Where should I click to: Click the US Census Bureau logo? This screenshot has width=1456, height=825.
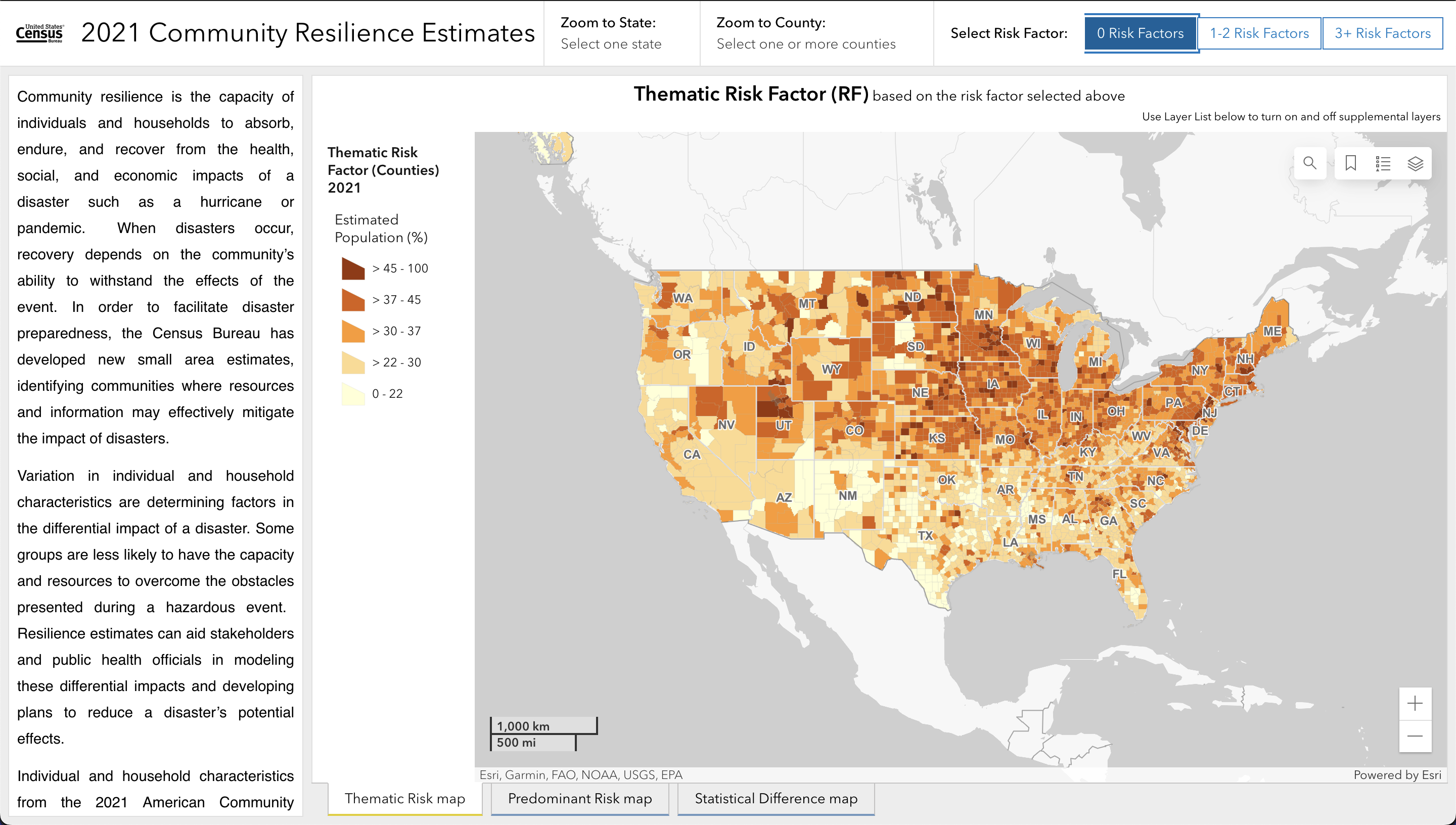[x=39, y=33]
